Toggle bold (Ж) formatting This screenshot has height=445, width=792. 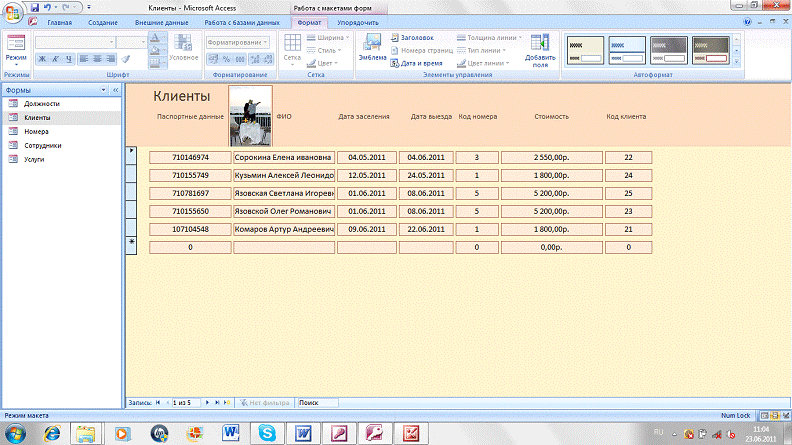point(42,58)
